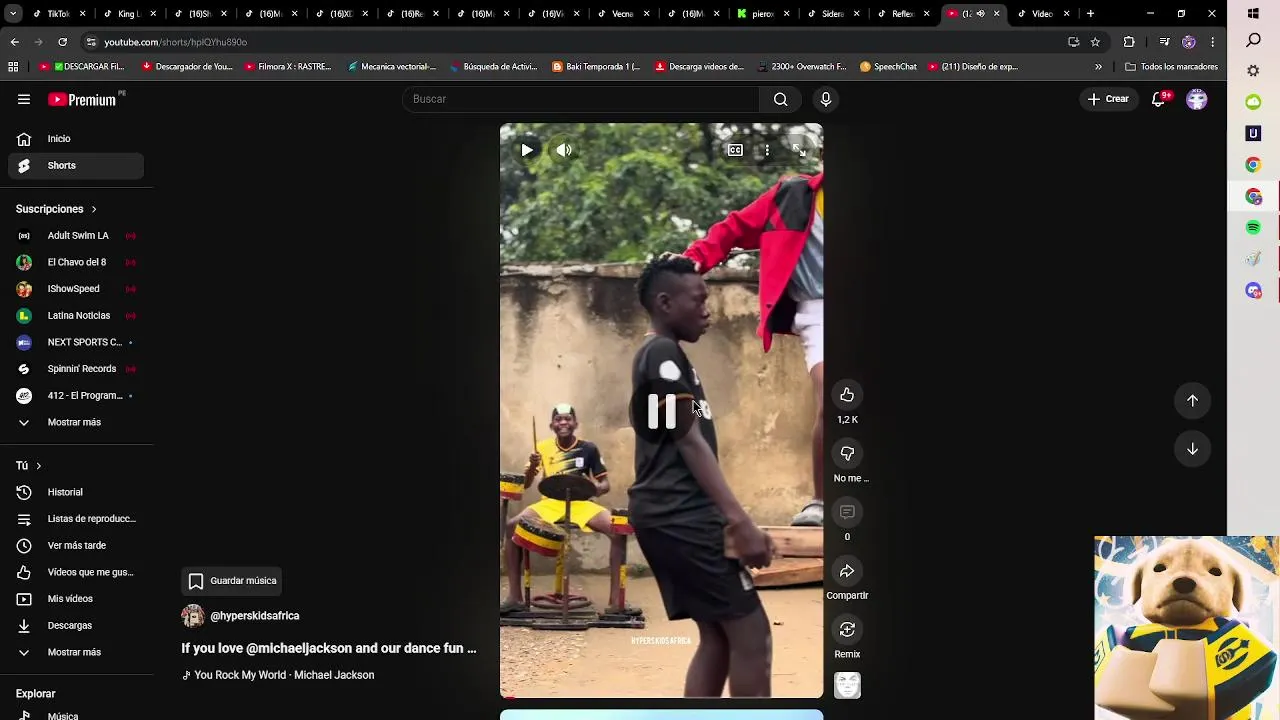Open the comments on the short
The width and height of the screenshot is (1280, 720).
pos(847,512)
